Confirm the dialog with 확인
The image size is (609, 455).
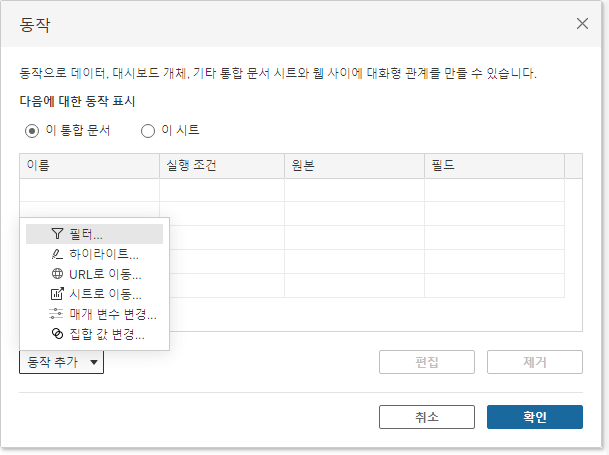(535, 417)
